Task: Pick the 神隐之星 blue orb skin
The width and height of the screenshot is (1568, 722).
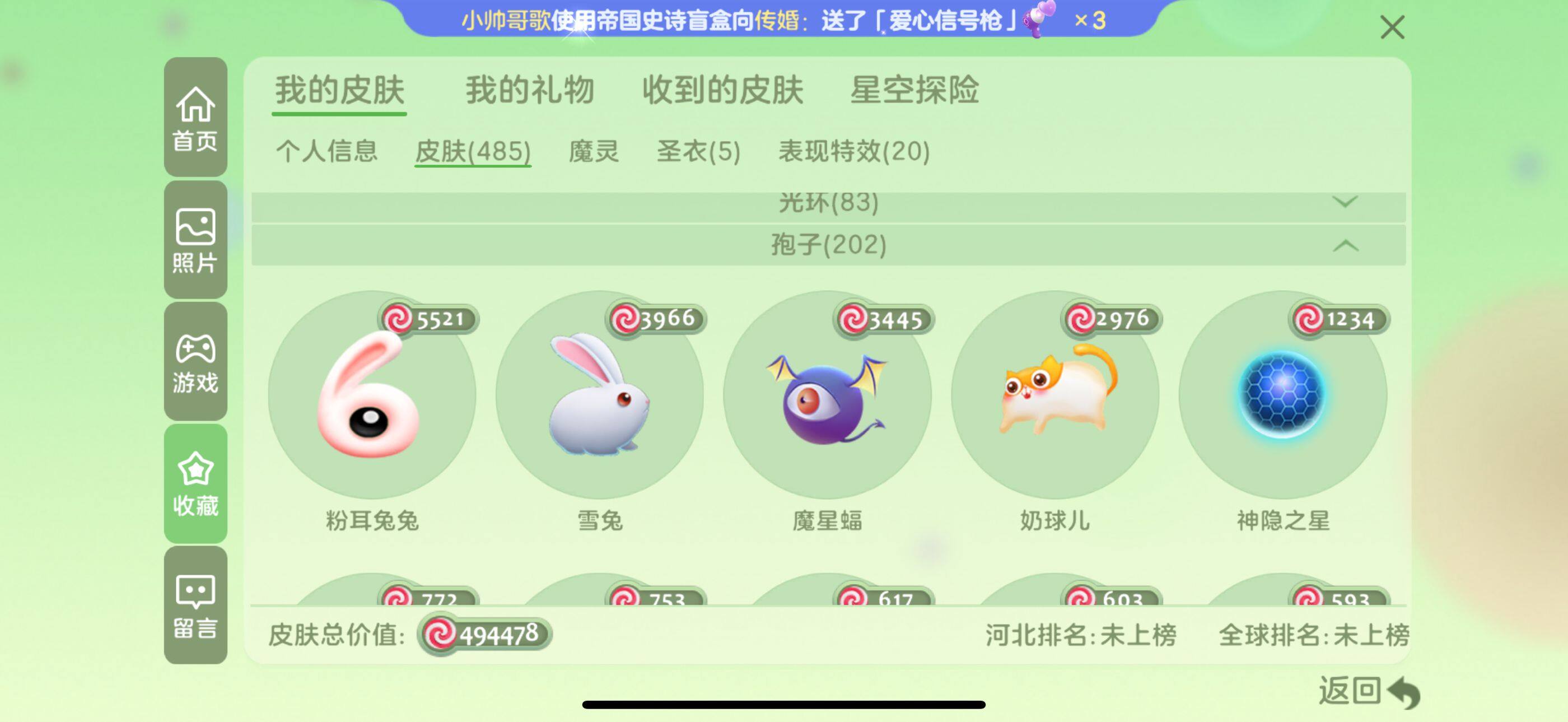Action: click(1282, 394)
